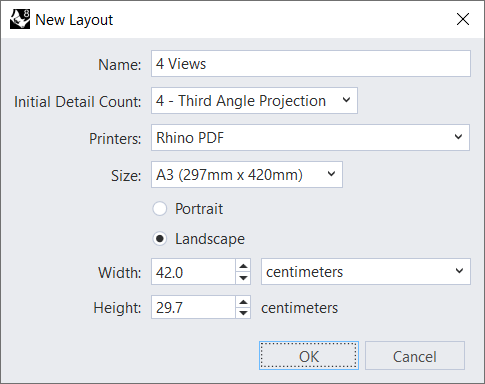Screen dimensions: 485x384
Task: Open the centimeters units dropdown
Action: [x=366, y=272]
